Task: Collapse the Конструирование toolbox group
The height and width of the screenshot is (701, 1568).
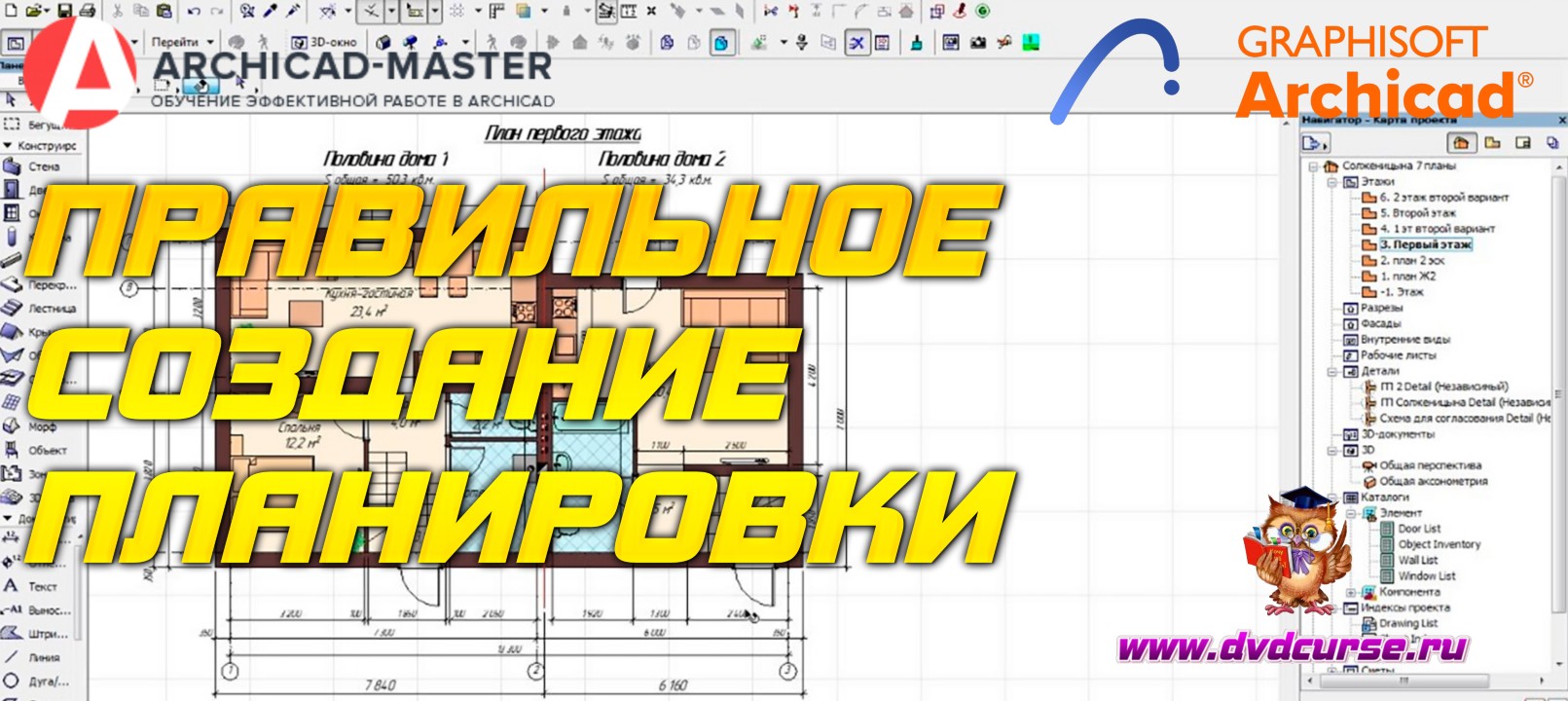Action: (x=8, y=145)
